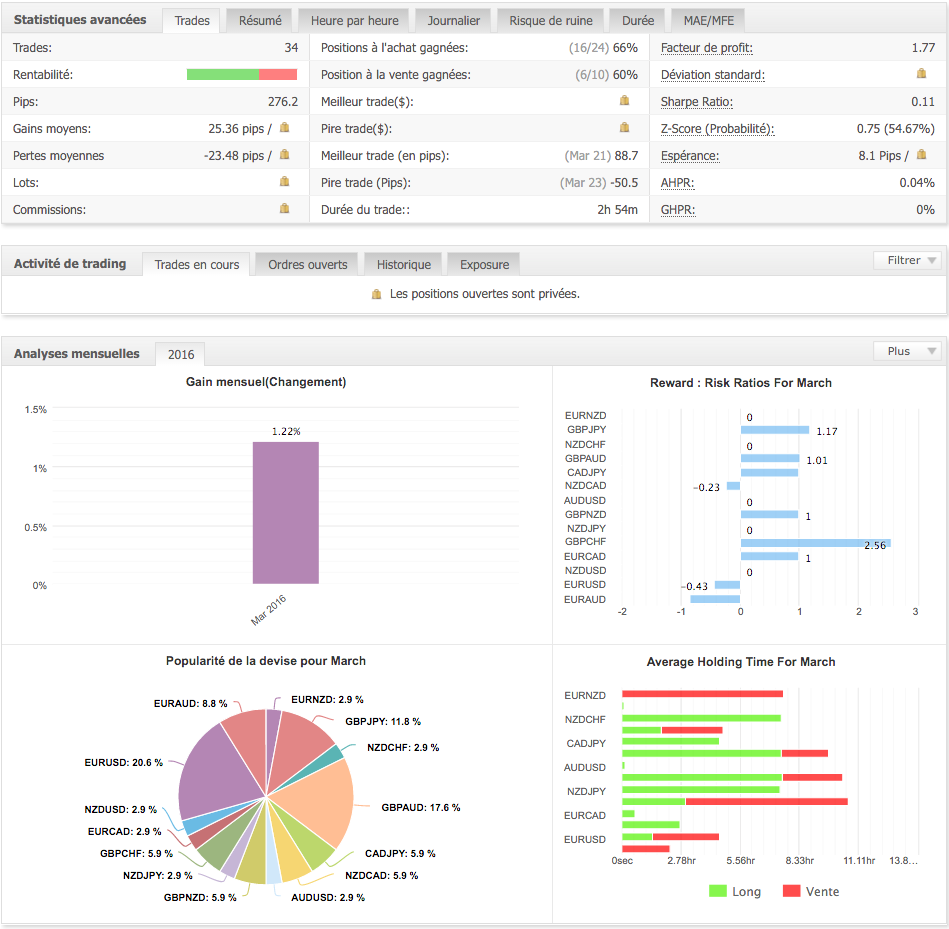The width and height of the screenshot is (949, 929).
Task: Click the lock icon in Commissions row
Action: [x=284, y=209]
